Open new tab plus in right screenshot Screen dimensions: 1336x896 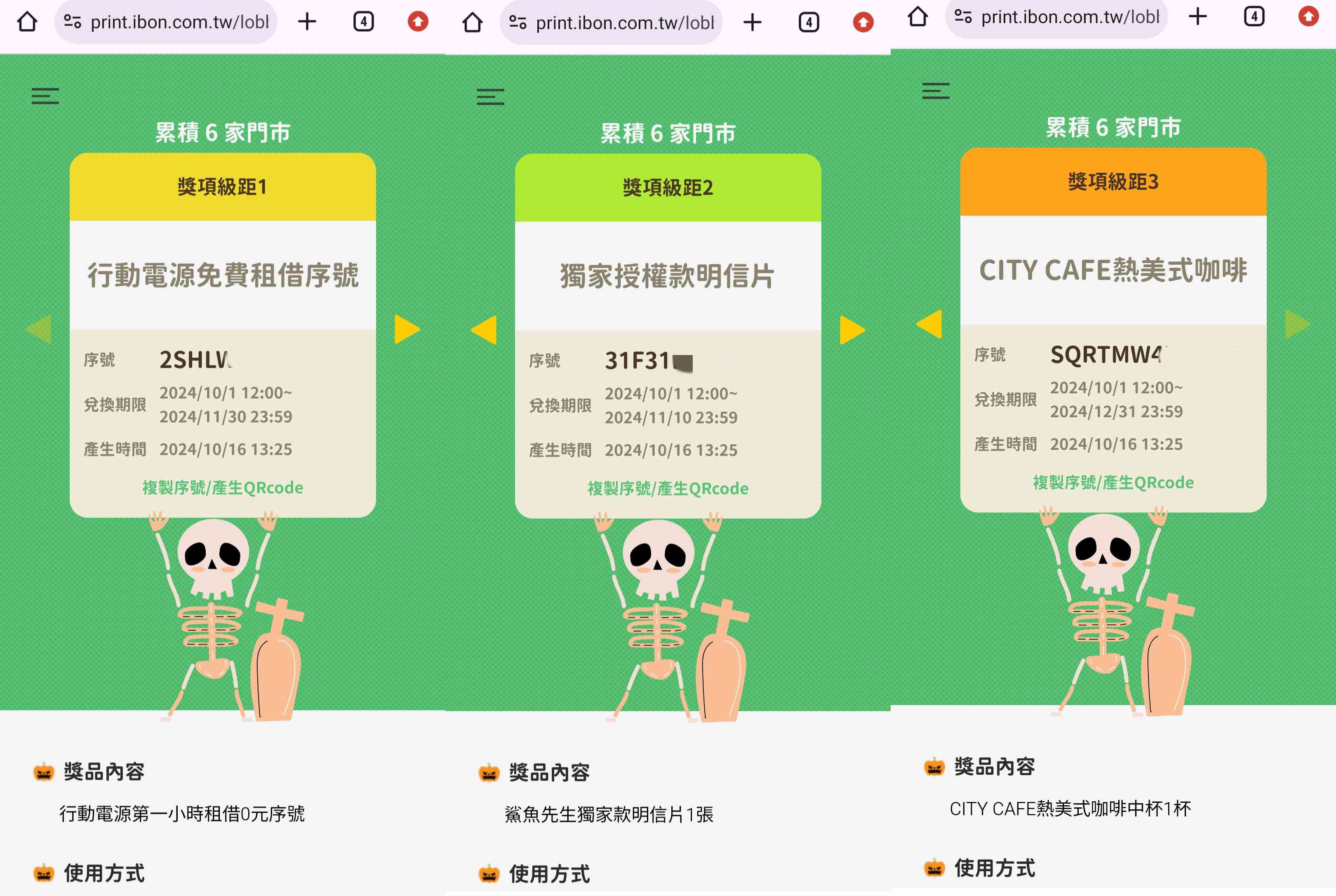1197,16
